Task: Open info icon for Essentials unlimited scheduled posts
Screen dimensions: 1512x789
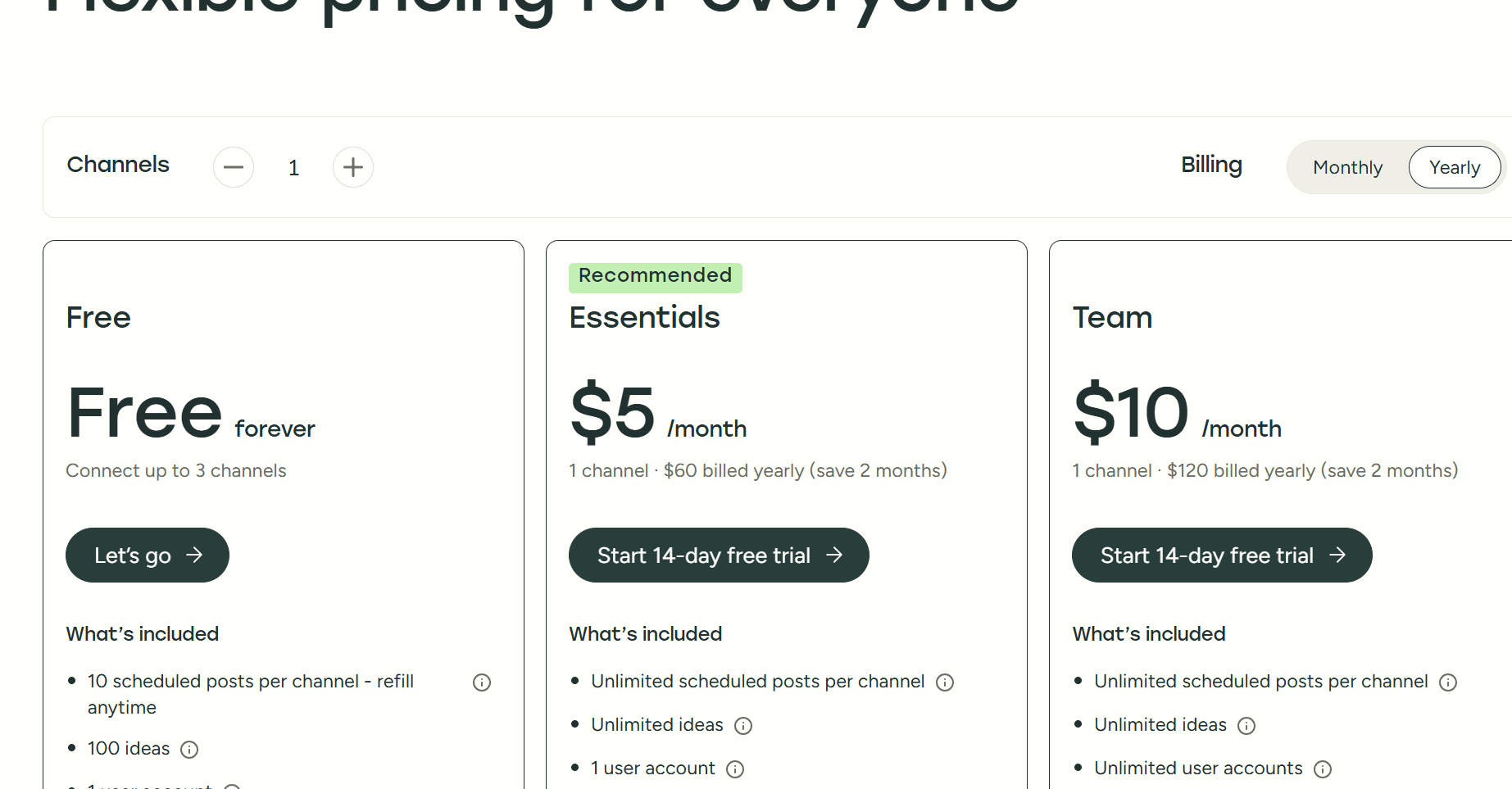Action: (946, 682)
